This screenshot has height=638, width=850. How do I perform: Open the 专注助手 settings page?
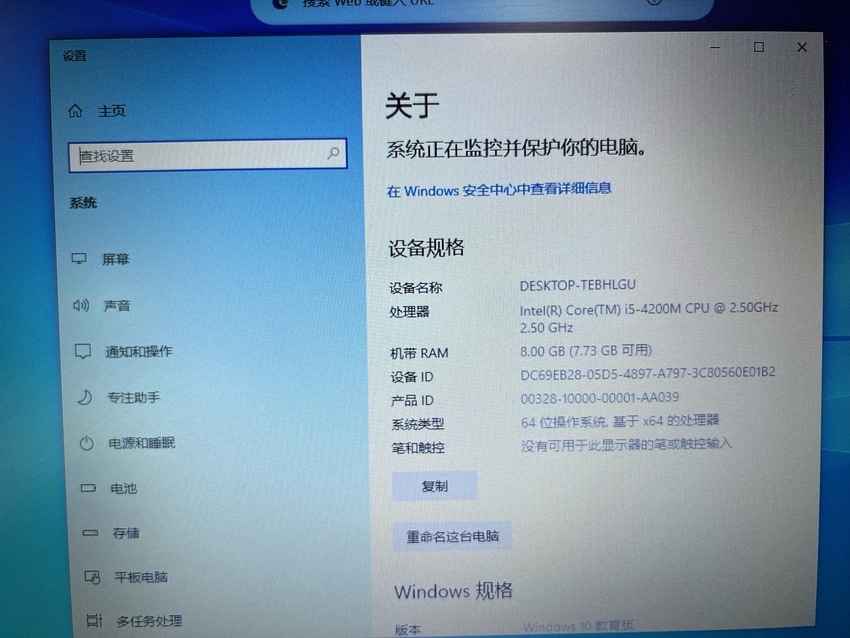(x=133, y=398)
